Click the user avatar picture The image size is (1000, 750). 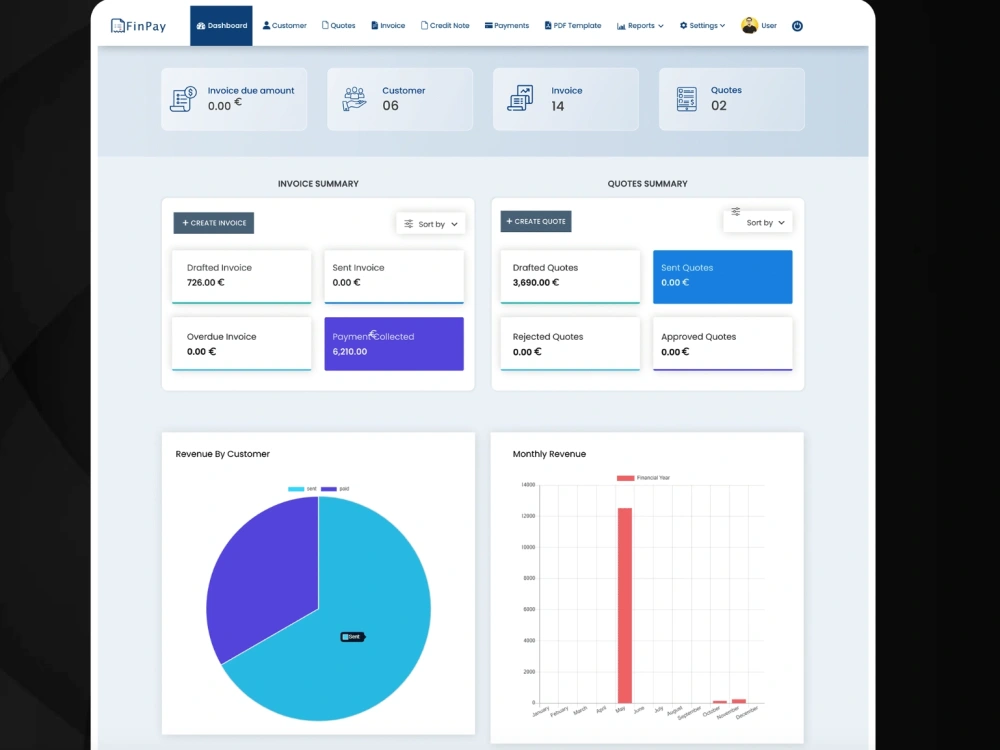749,26
